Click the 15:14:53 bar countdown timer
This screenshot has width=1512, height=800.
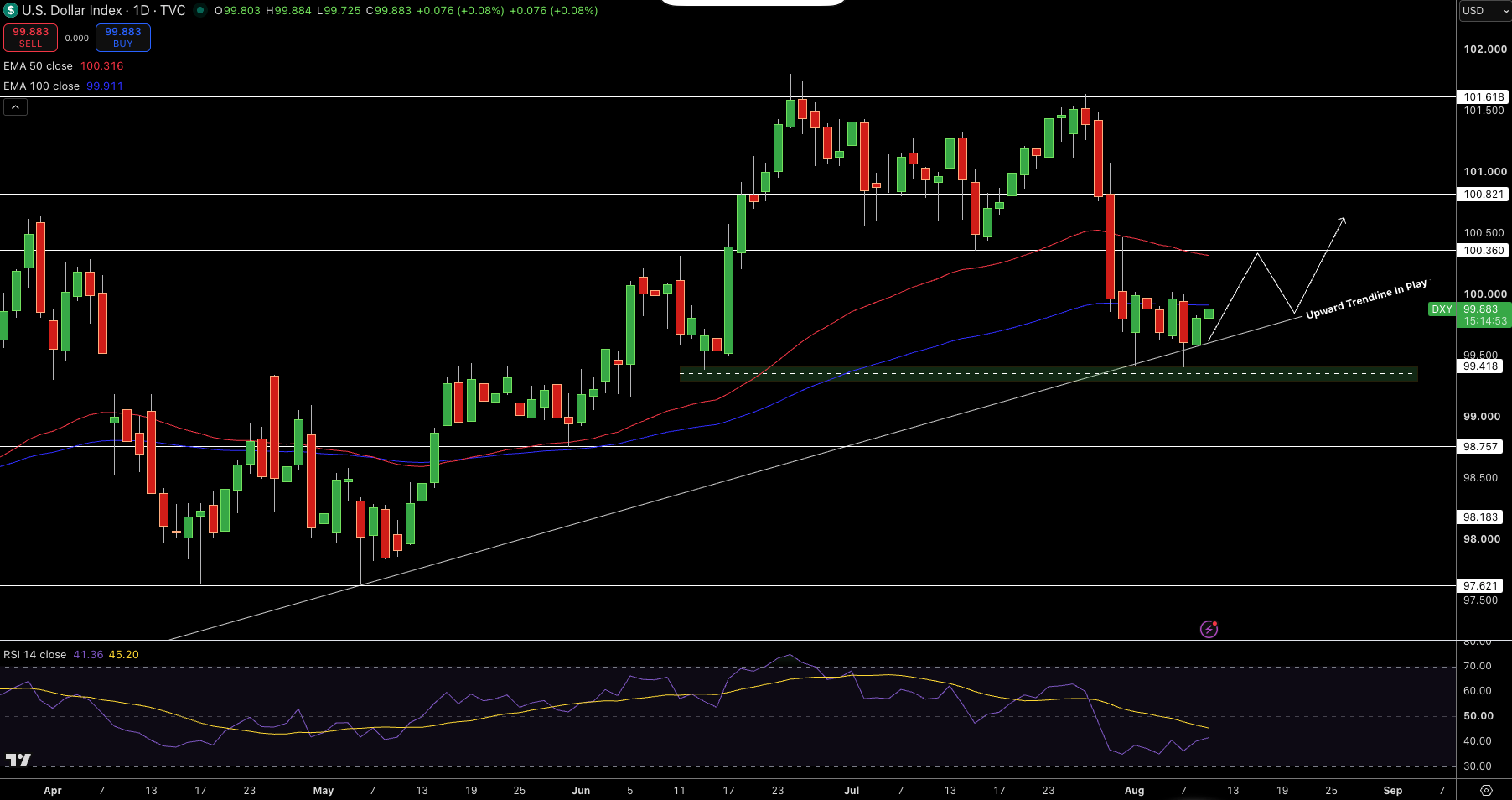click(x=1485, y=321)
